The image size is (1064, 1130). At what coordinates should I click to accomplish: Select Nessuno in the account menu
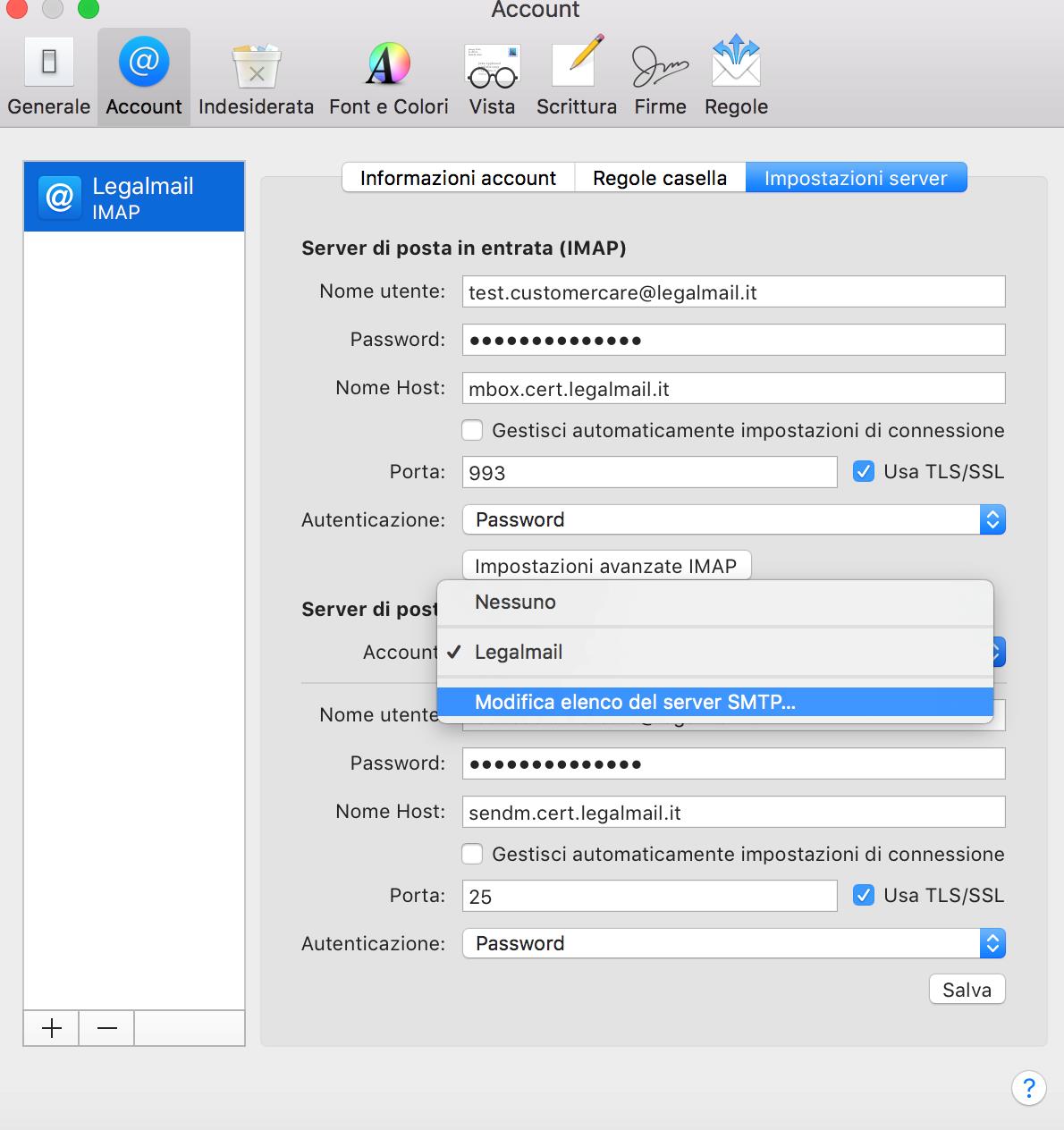coord(516,603)
